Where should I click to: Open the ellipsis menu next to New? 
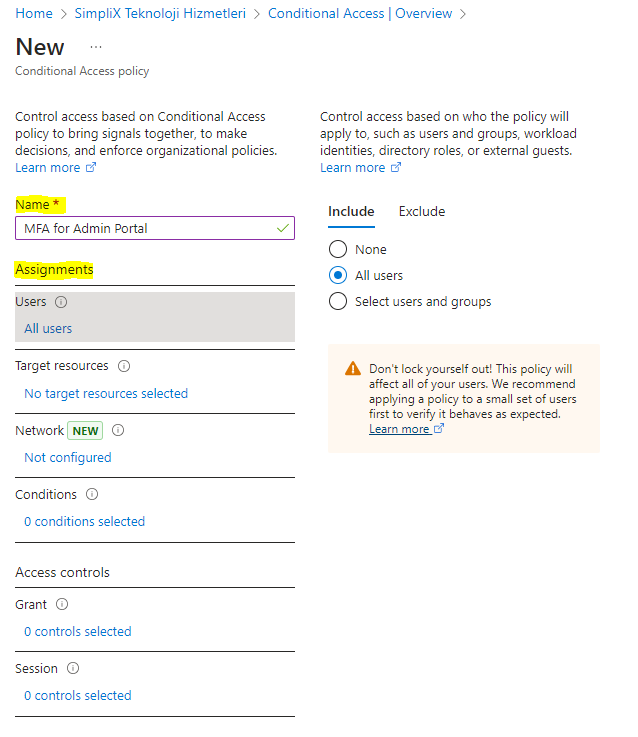pyautogui.click(x=96, y=47)
